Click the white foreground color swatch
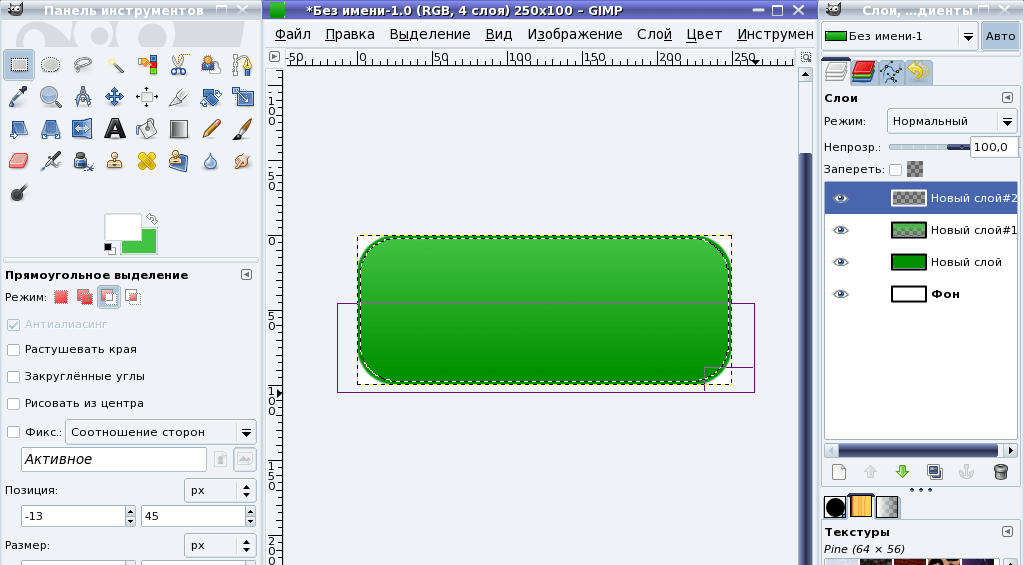Image resolution: width=1024 pixels, height=565 pixels. (x=123, y=227)
